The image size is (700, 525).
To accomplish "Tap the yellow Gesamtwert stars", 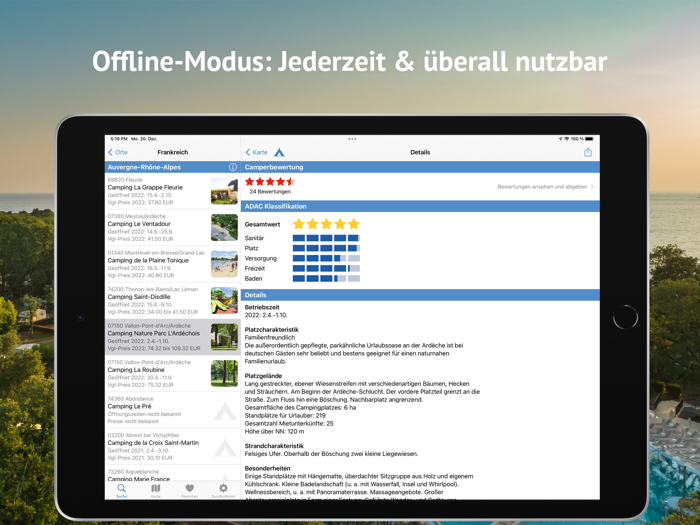I will (326, 224).
